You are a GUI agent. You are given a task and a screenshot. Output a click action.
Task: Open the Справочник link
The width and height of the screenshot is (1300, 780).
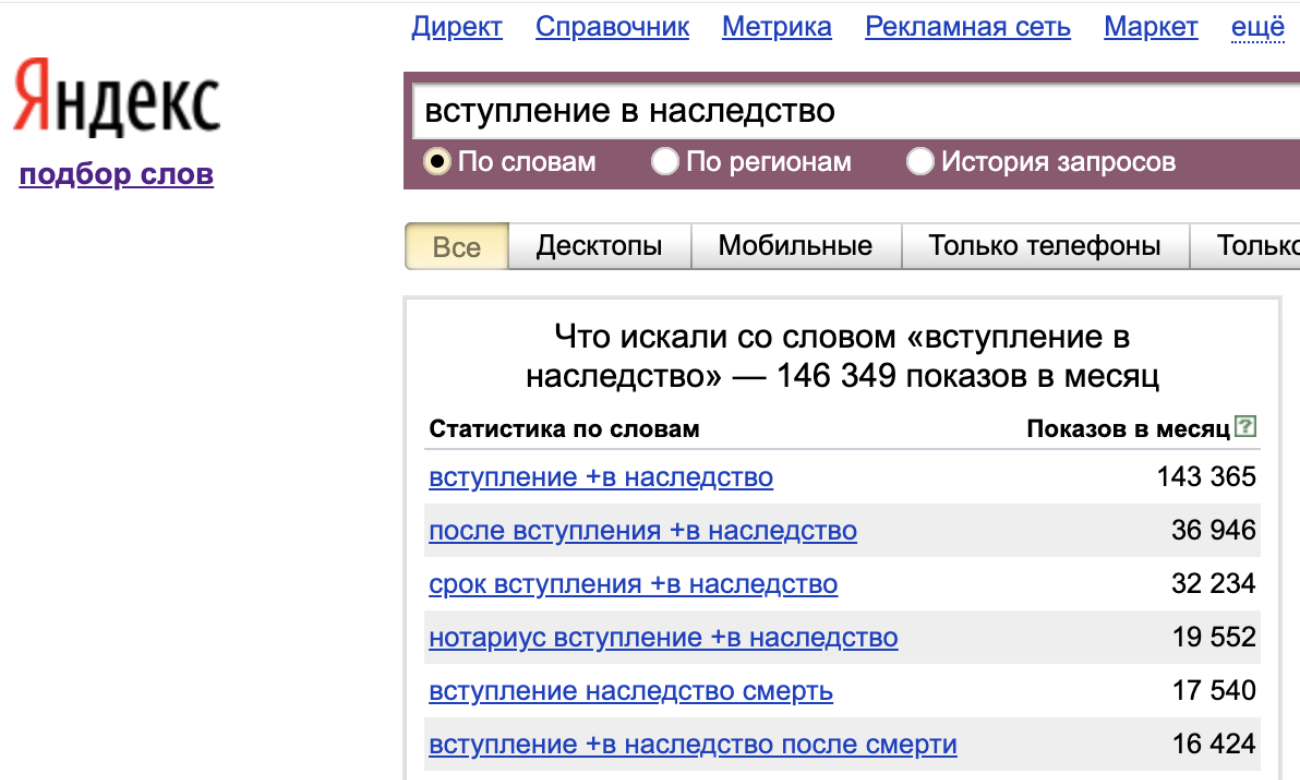pos(612,27)
